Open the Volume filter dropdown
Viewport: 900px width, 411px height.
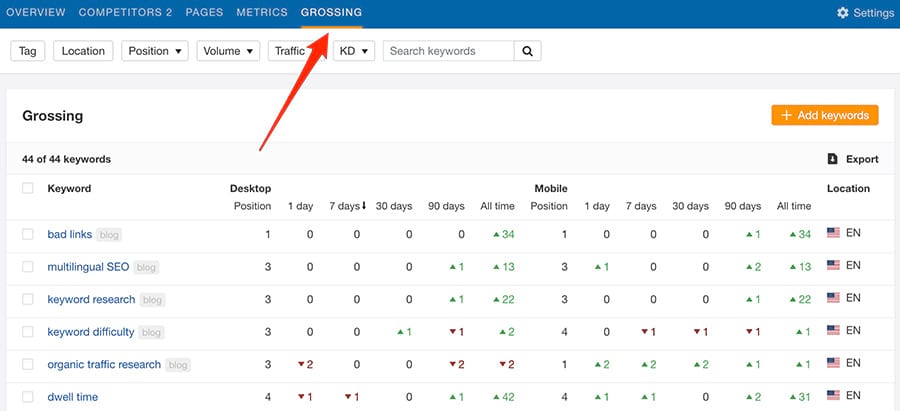pos(229,51)
